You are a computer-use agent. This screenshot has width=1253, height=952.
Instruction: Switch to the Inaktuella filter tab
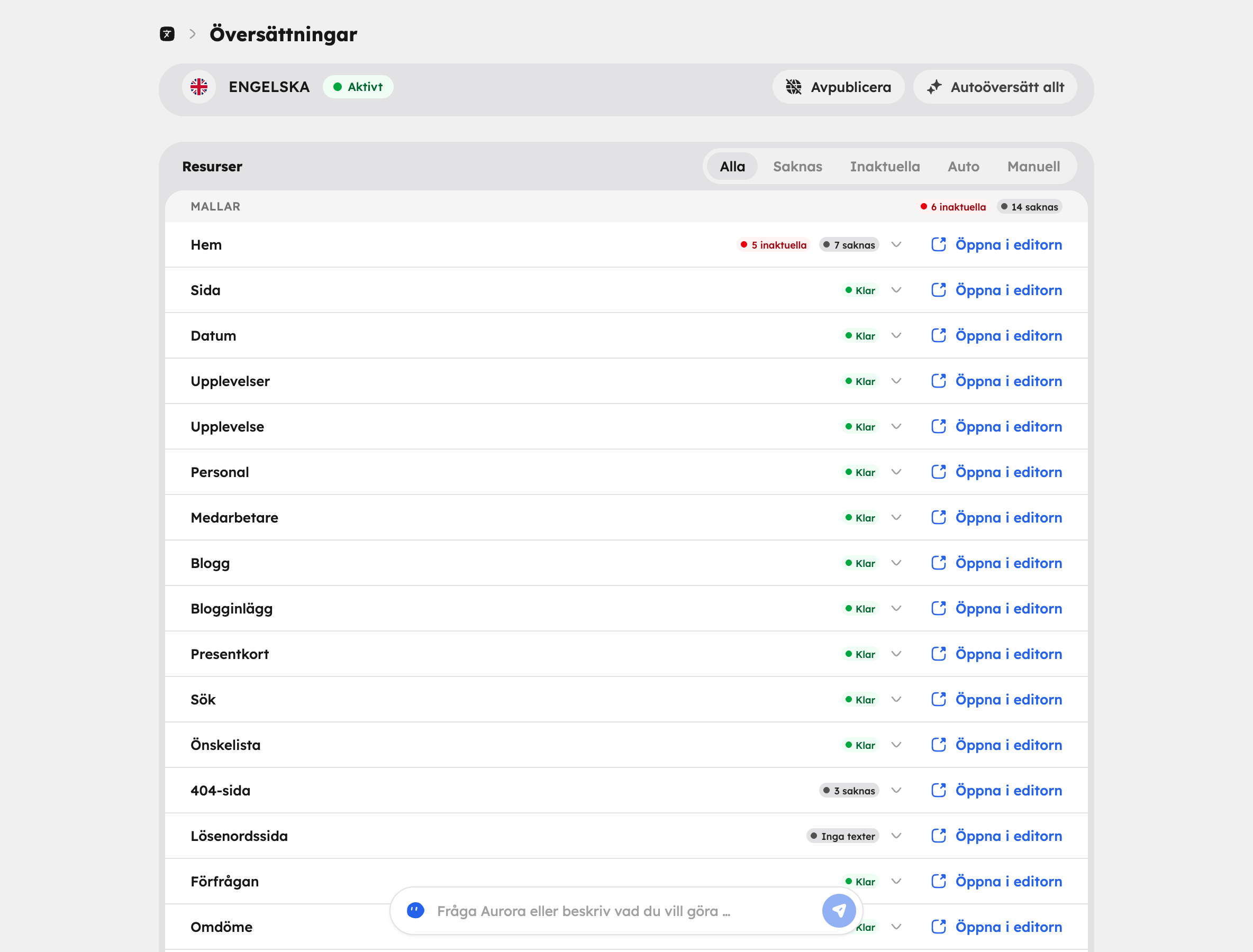click(x=885, y=167)
